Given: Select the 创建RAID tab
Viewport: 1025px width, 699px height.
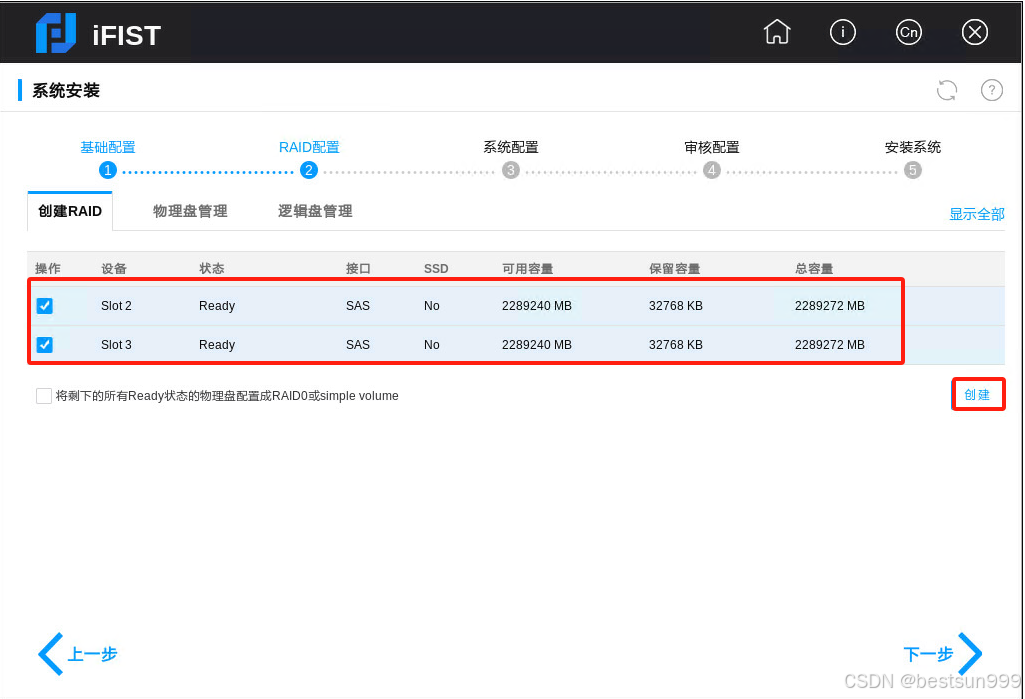Looking at the screenshot, I should (x=70, y=211).
